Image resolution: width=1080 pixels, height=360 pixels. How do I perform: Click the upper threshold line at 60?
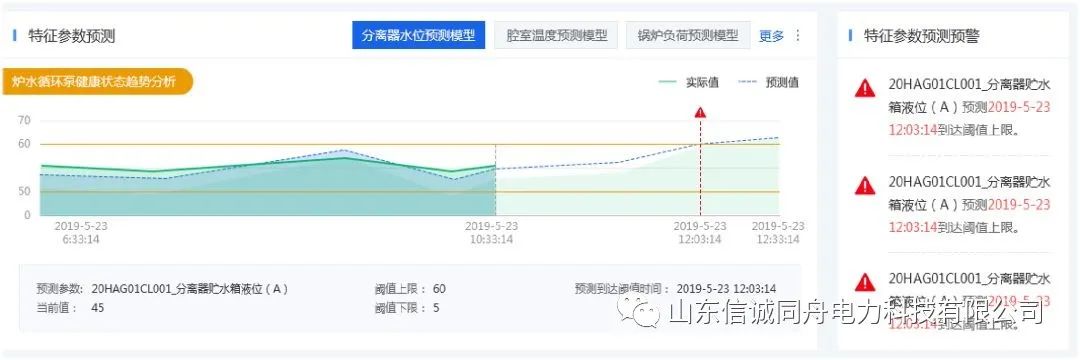[x=410, y=145]
